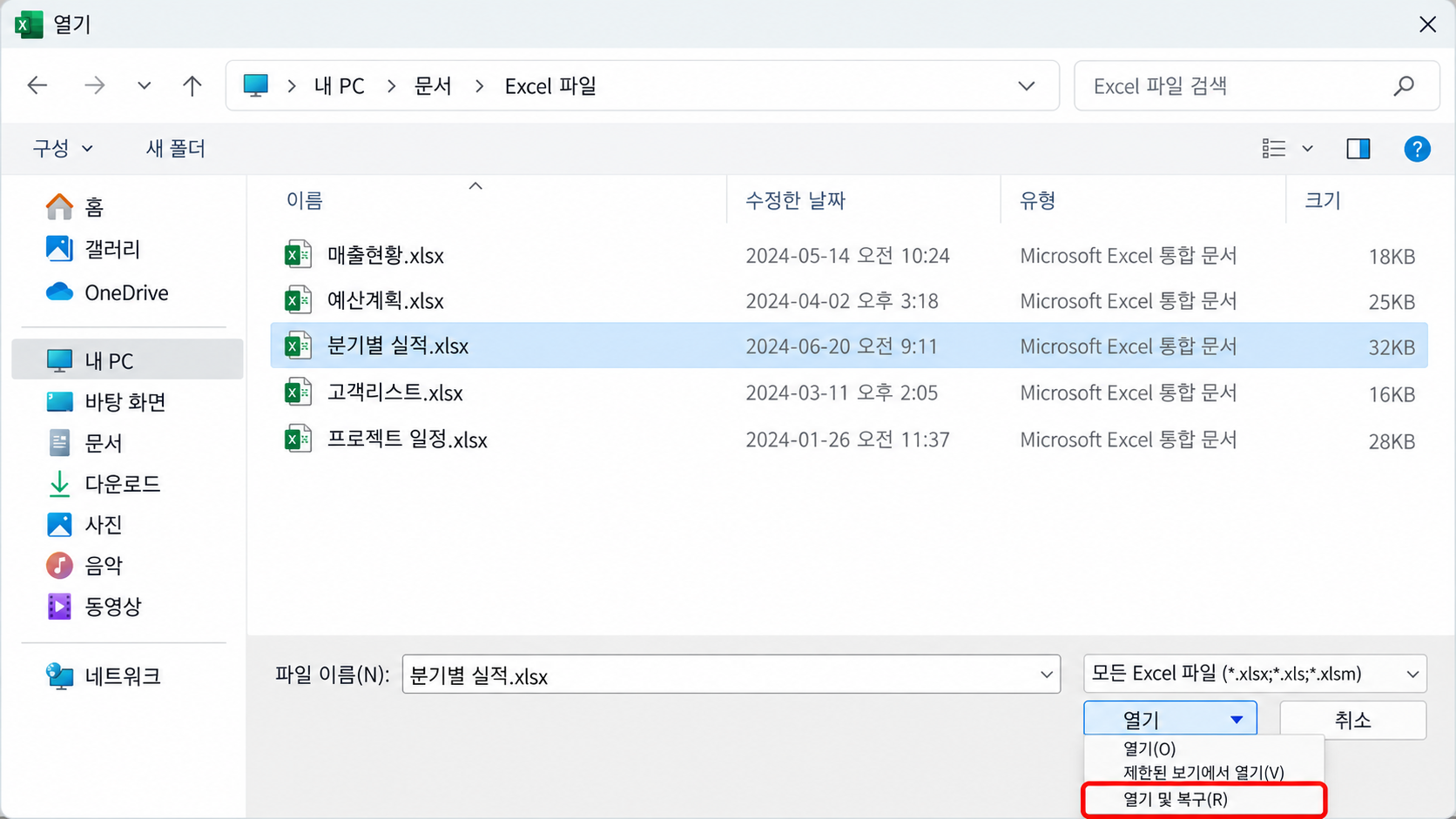
Task: Select 내 PC in navigation pane
Action: pyautogui.click(x=127, y=360)
